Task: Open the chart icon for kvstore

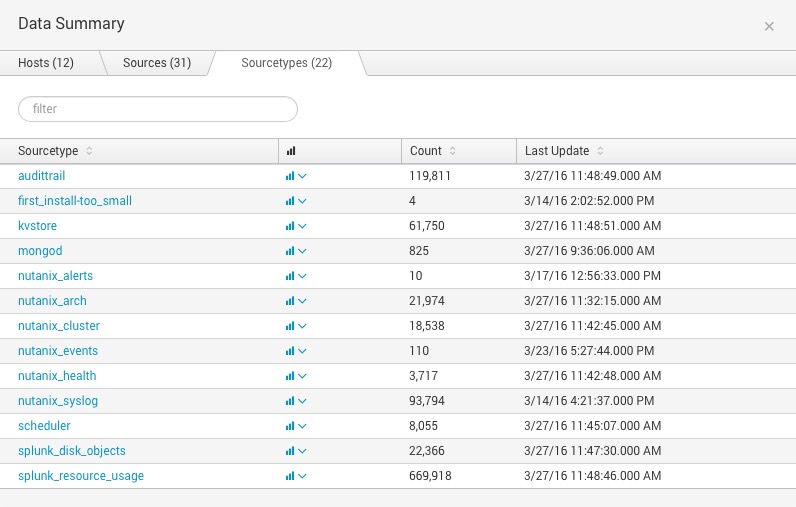Action: (290, 226)
